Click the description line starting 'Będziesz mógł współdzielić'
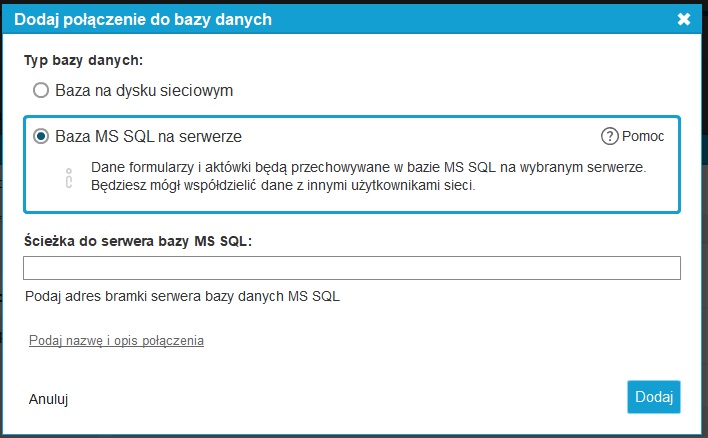Viewport: 708px width, 438px height. (x=283, y=186)
